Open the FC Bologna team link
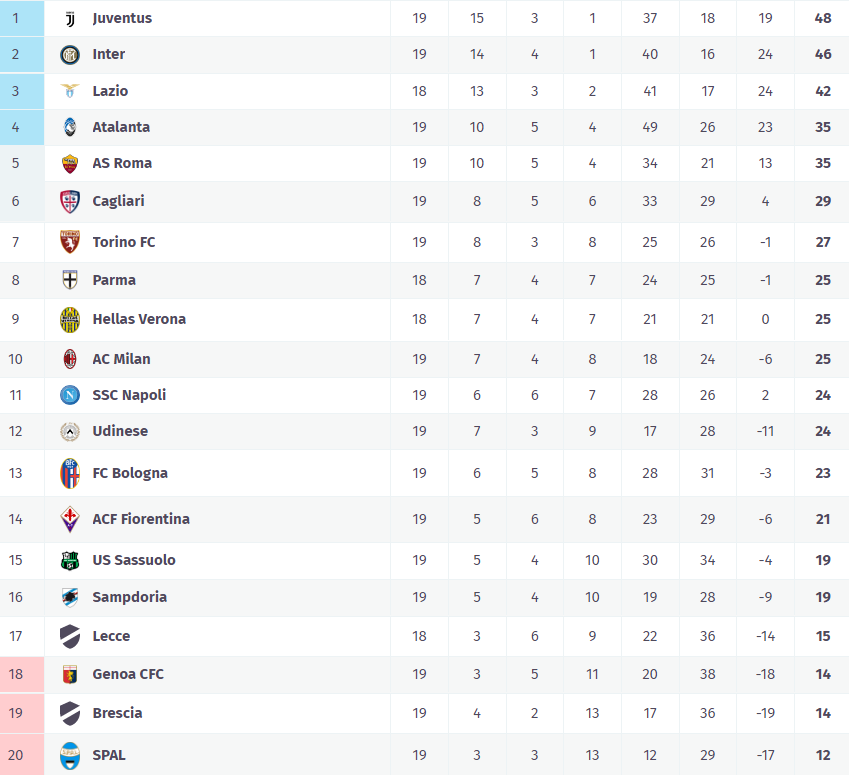The height and width of the screenshot is (775, 849). point(130,473)
